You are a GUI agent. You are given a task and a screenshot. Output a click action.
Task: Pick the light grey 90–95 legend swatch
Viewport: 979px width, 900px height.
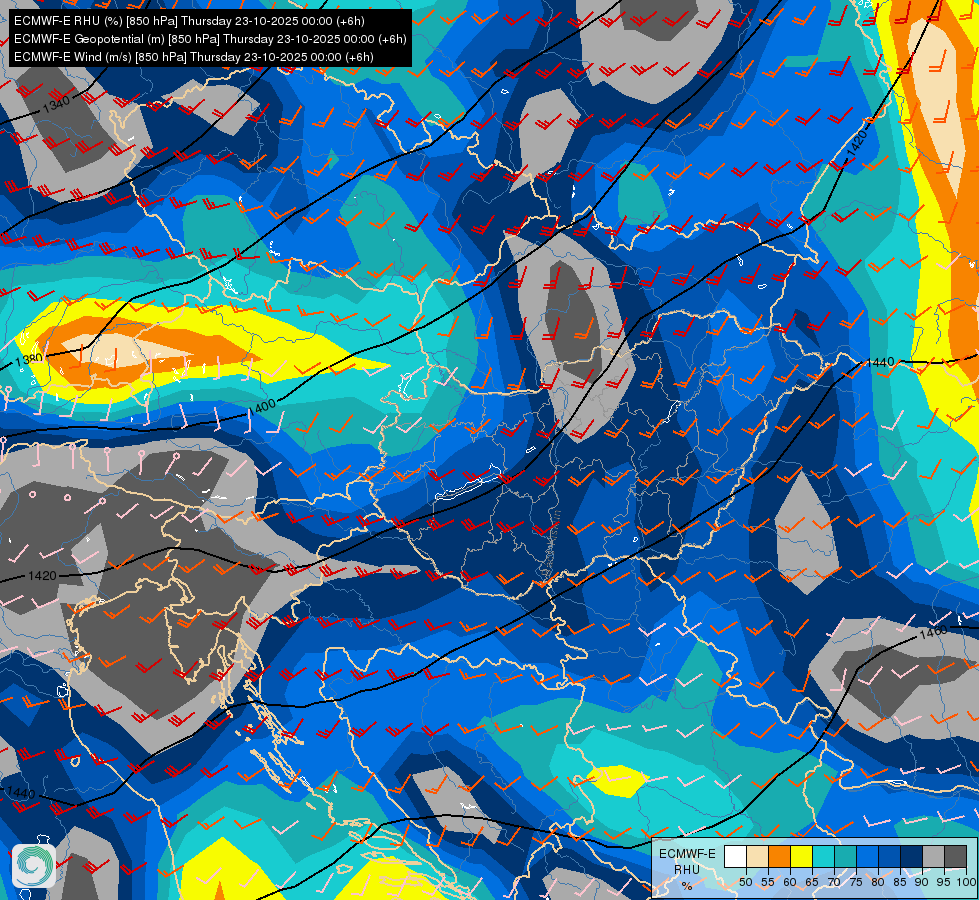pyautogui.click(x=933, y=857)
